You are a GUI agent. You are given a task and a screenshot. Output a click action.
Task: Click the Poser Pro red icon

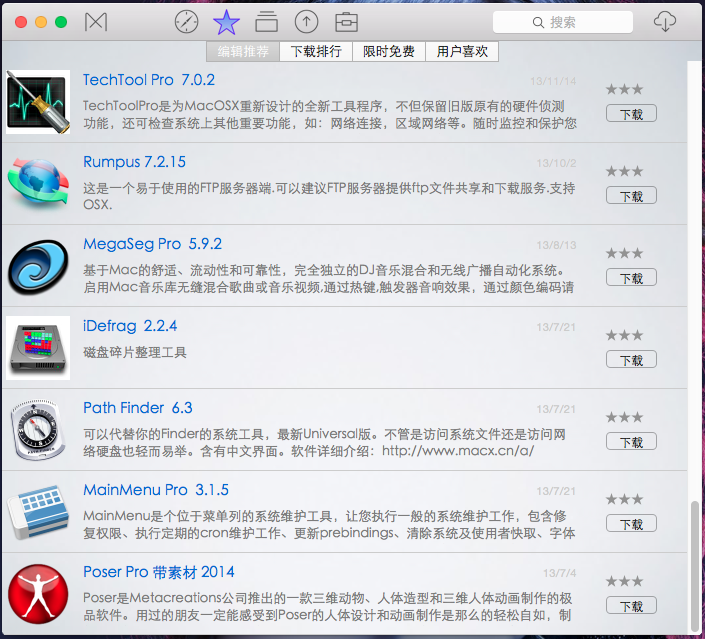[38, 594]
